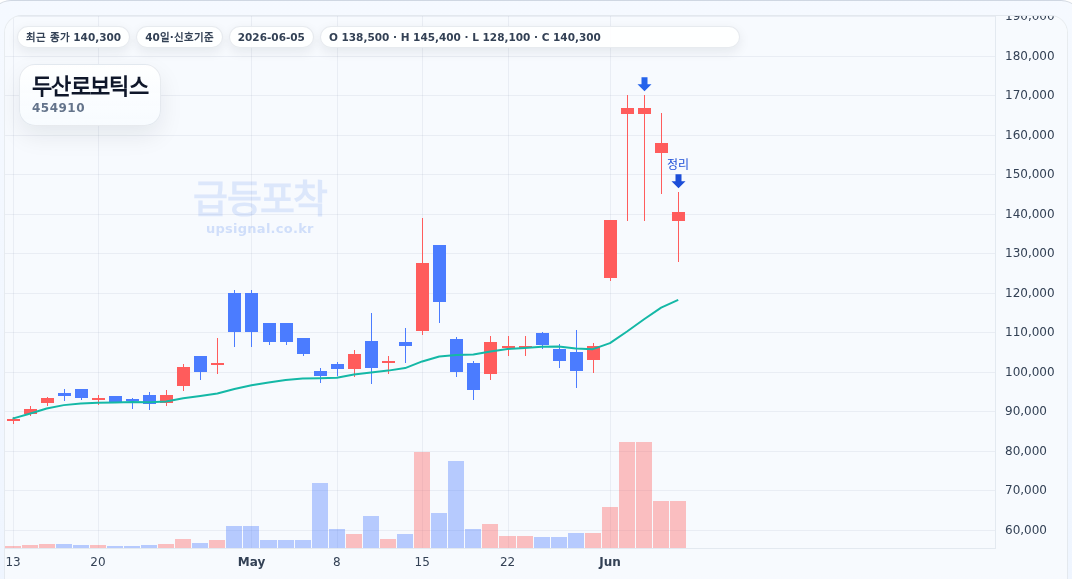
Task: Click the blue candle after May 15
Action: [440, 273]
